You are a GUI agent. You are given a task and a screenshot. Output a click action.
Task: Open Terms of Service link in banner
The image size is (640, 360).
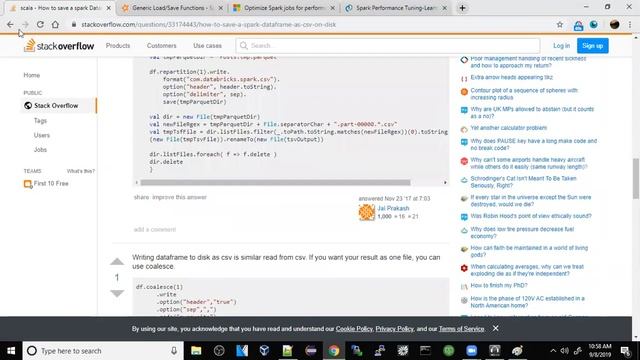(461, 329)
